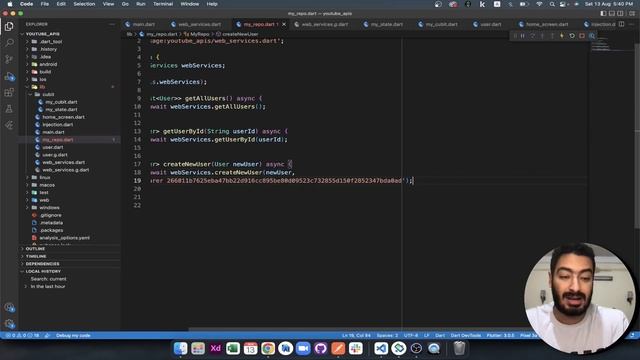Open Slack from the Dock

(x=356, y=349)
